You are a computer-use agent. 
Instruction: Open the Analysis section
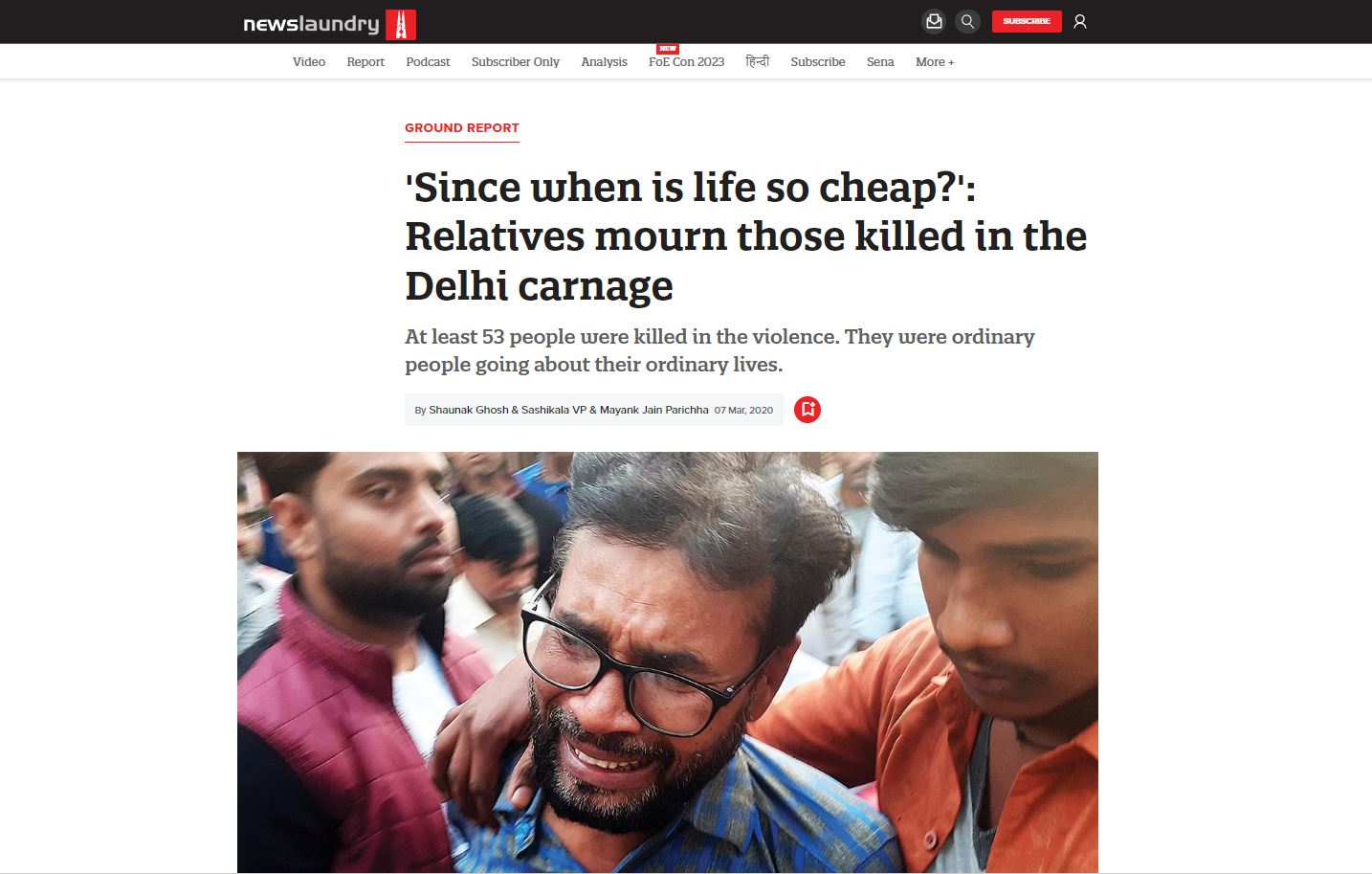(605, 62)
